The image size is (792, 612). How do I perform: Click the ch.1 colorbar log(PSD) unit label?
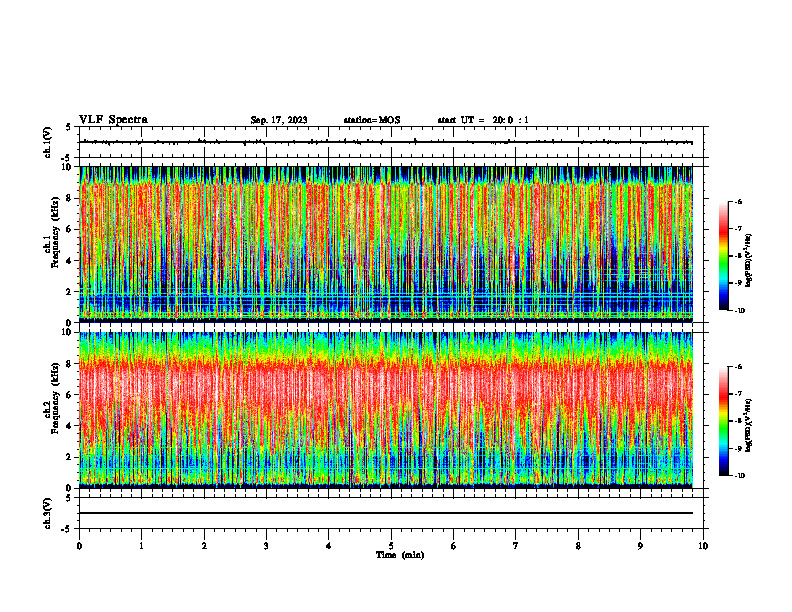coord(748,261)
